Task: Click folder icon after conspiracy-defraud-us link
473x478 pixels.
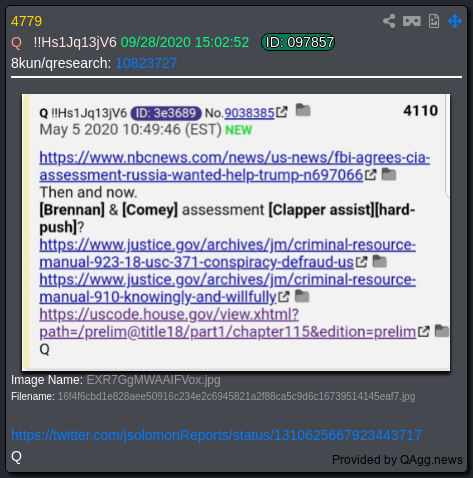Action: [379, 261]
